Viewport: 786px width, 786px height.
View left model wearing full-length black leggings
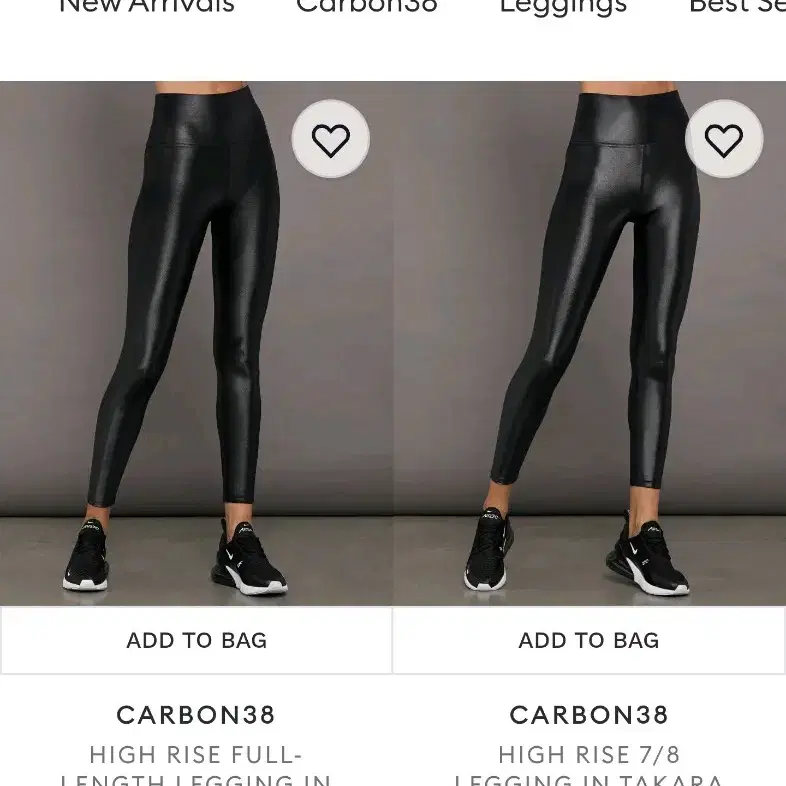(196, 343)
